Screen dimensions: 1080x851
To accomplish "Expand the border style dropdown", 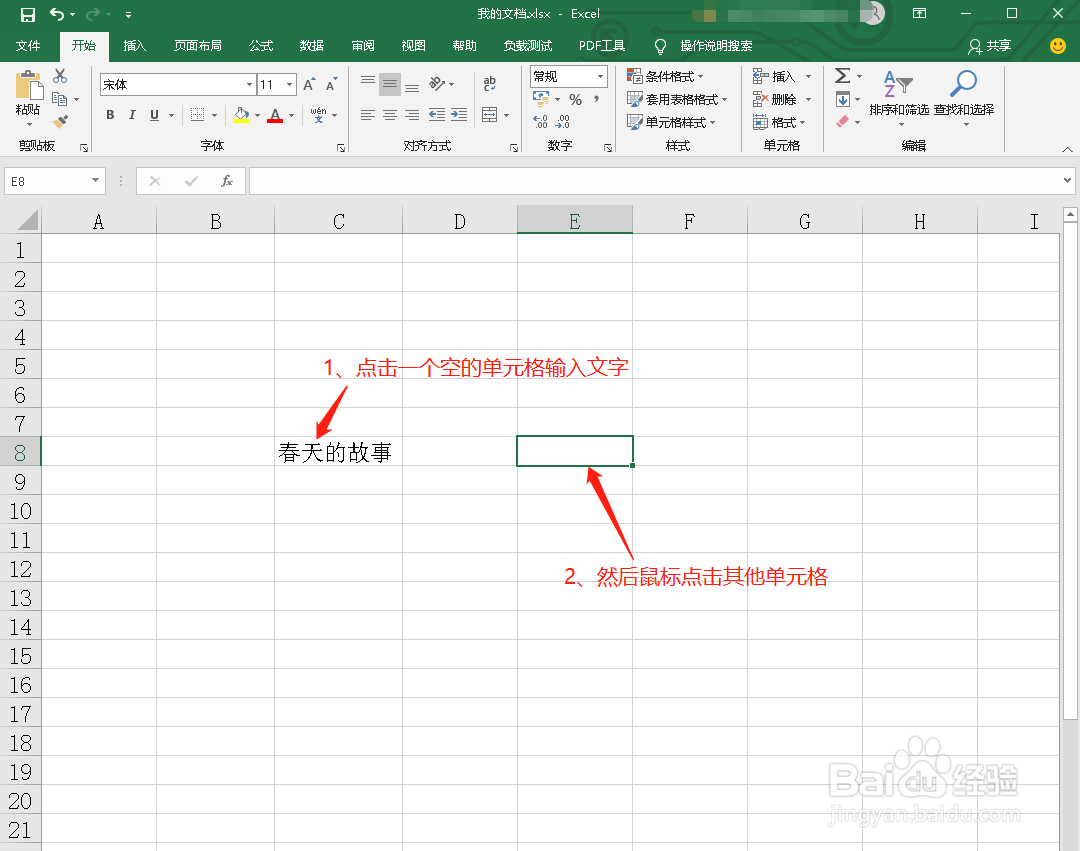I will [x=212, y=115].
